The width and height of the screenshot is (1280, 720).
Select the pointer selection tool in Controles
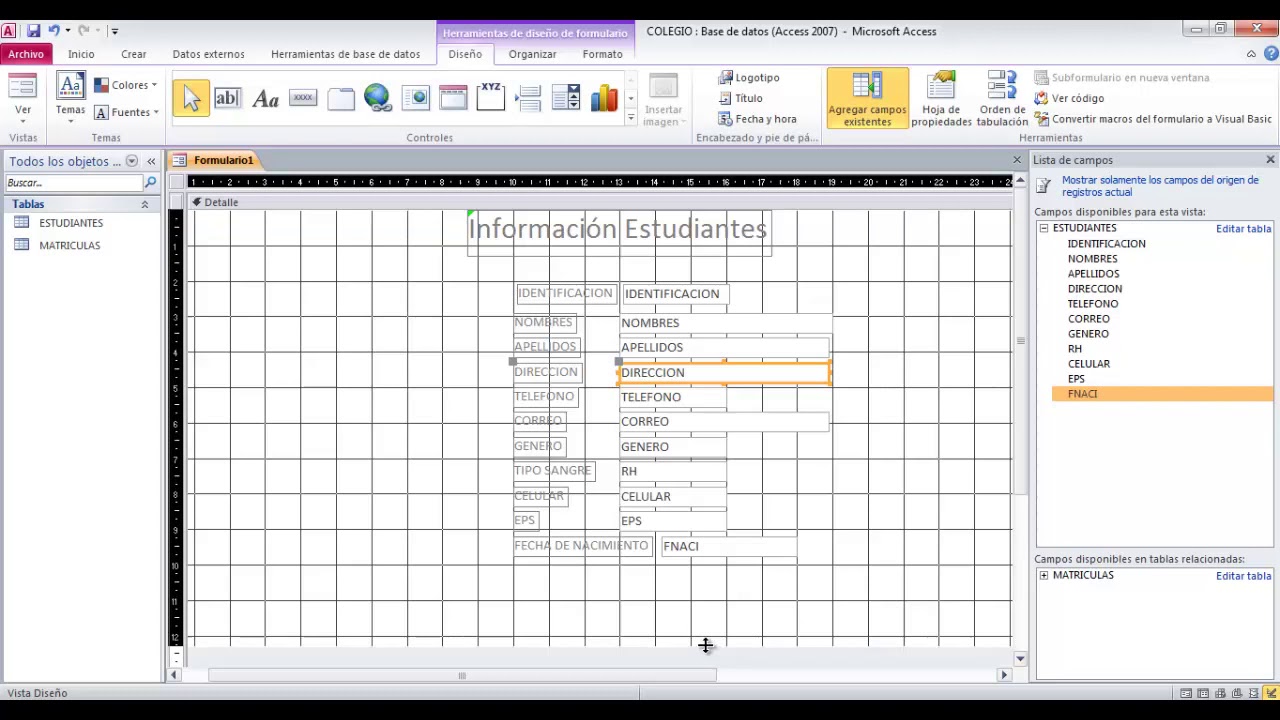(x=191, y=98)
